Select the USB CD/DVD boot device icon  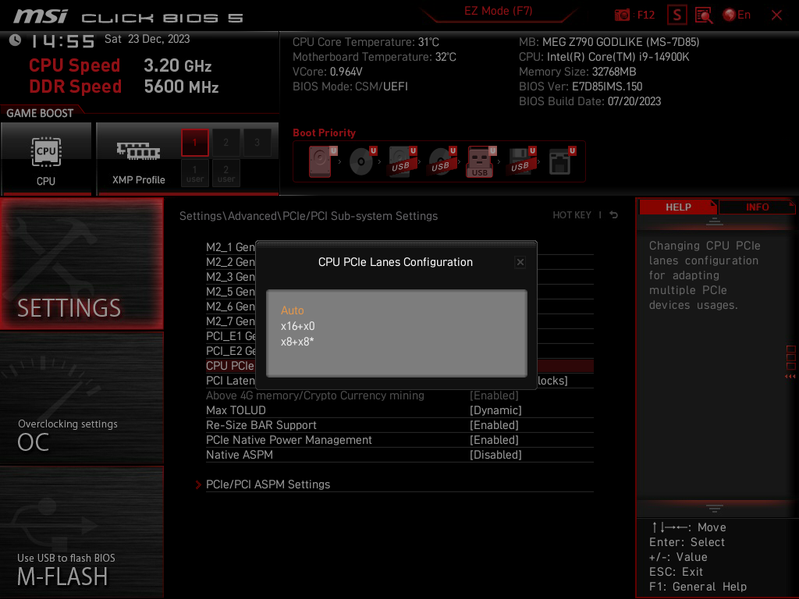(x=442, y=161)
